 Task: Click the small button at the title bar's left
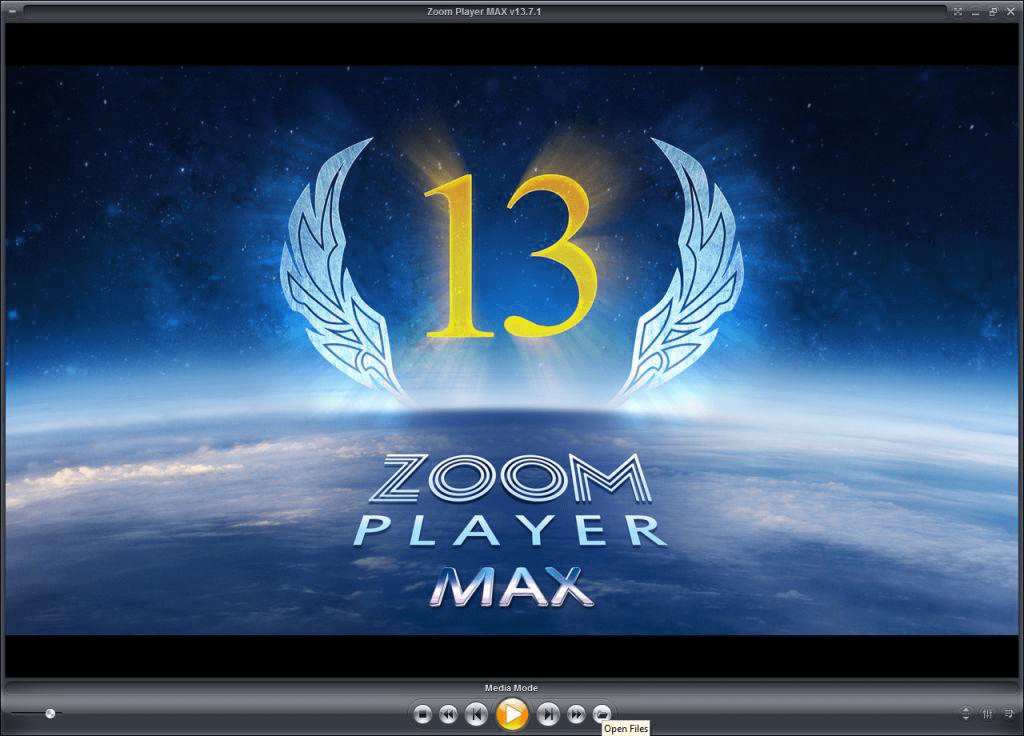point(14,11)
